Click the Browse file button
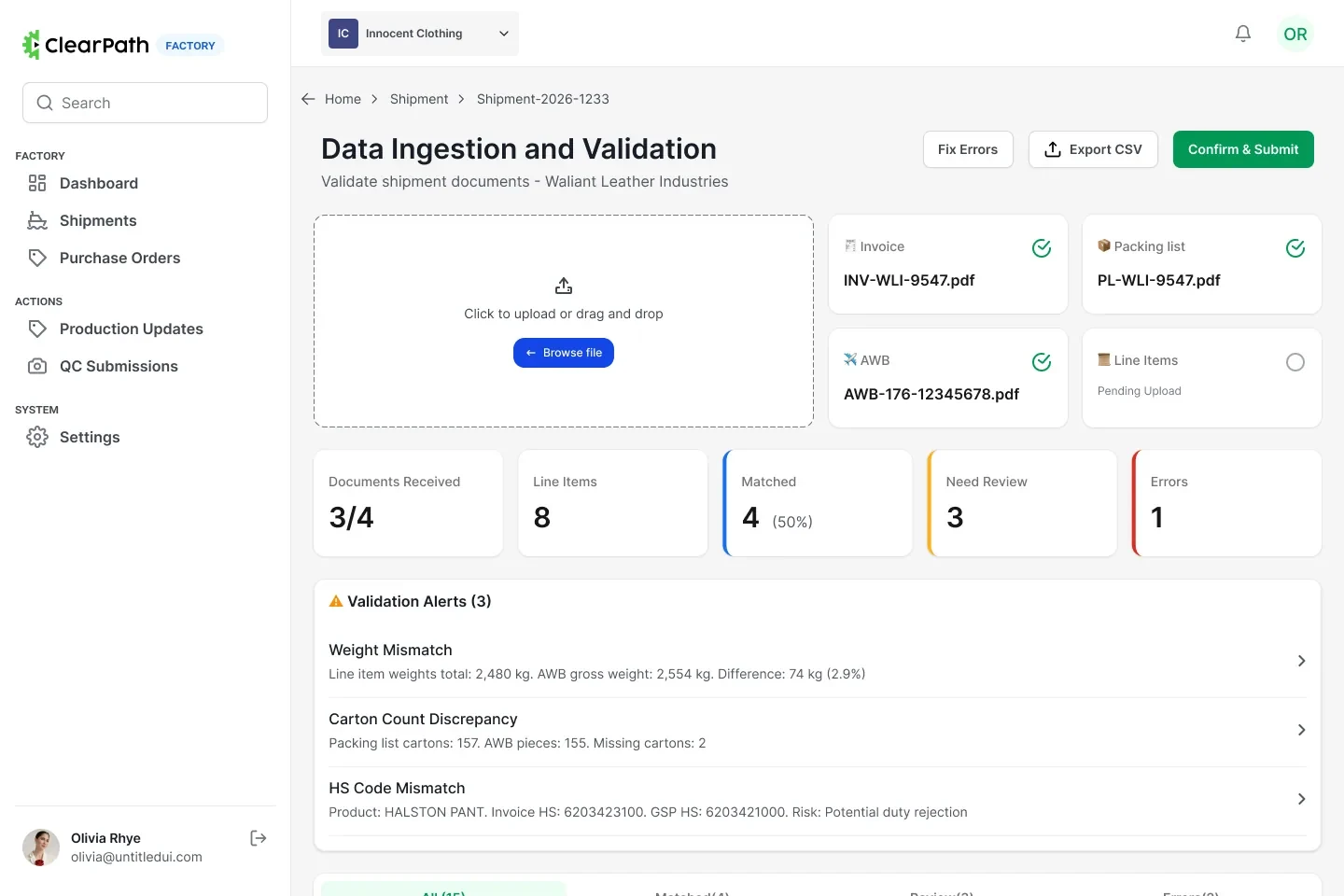Image resolution: width=1344 pixels, height=896 pixels. coord(564,353)
